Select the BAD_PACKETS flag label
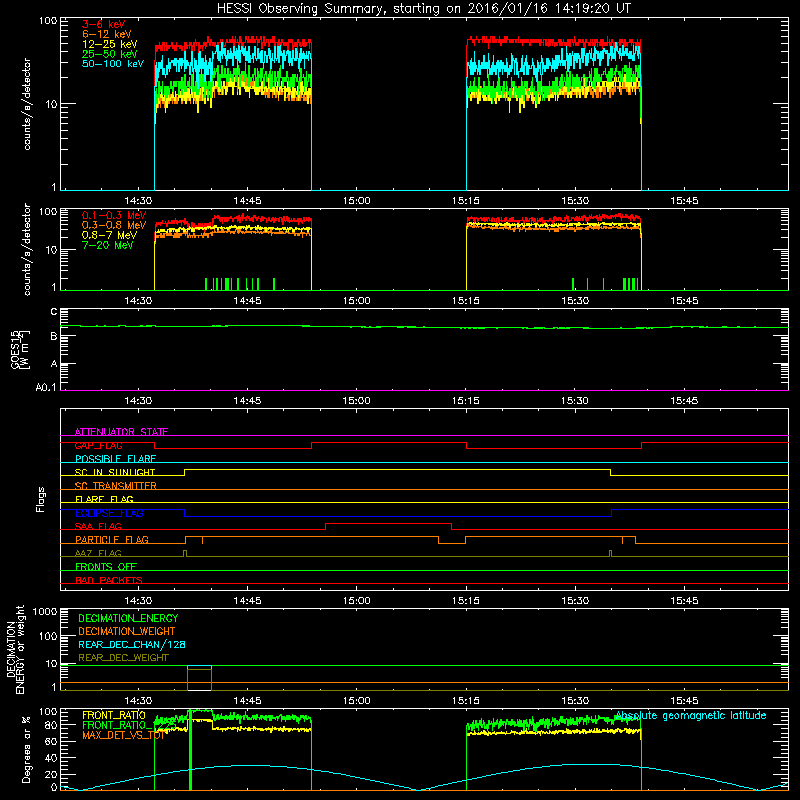800x800 pixels. point(109,580)
